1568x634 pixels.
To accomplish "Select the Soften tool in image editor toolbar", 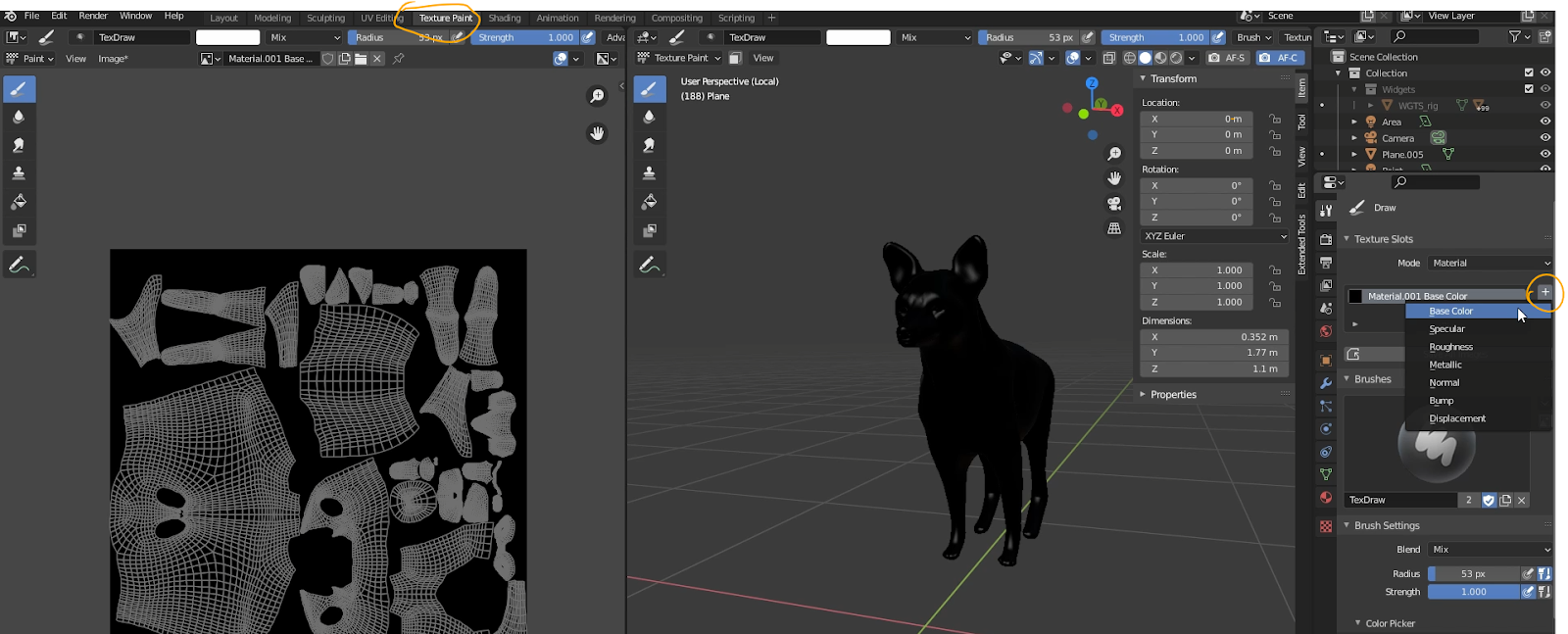I will (19, 117).
